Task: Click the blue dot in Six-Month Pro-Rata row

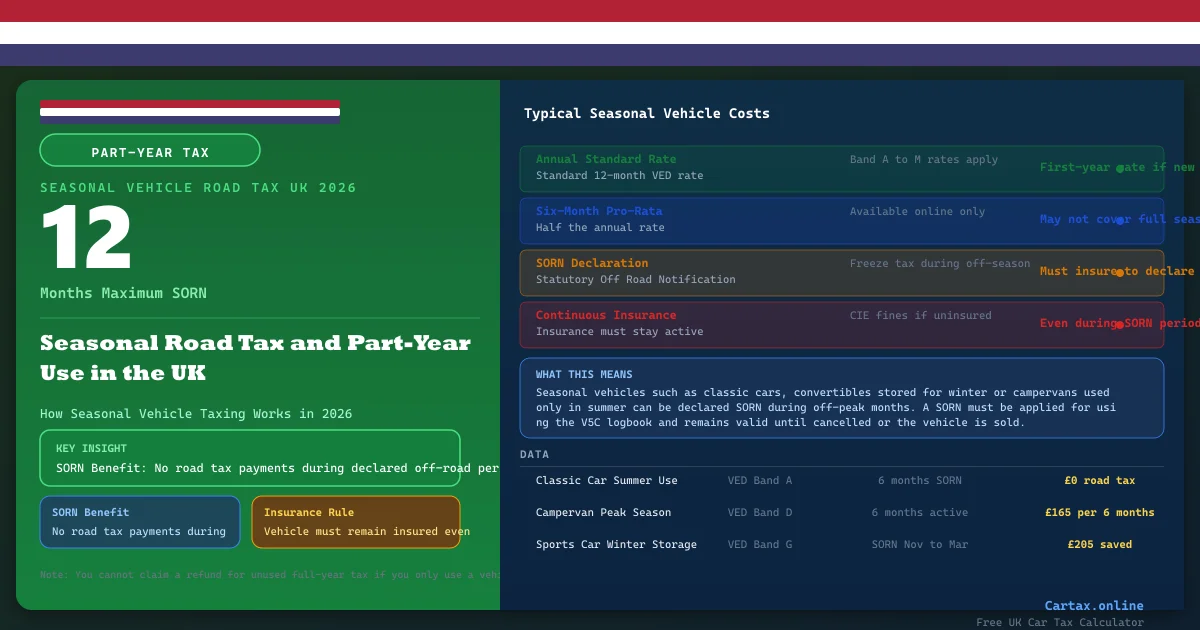Action: [1120, 220]
